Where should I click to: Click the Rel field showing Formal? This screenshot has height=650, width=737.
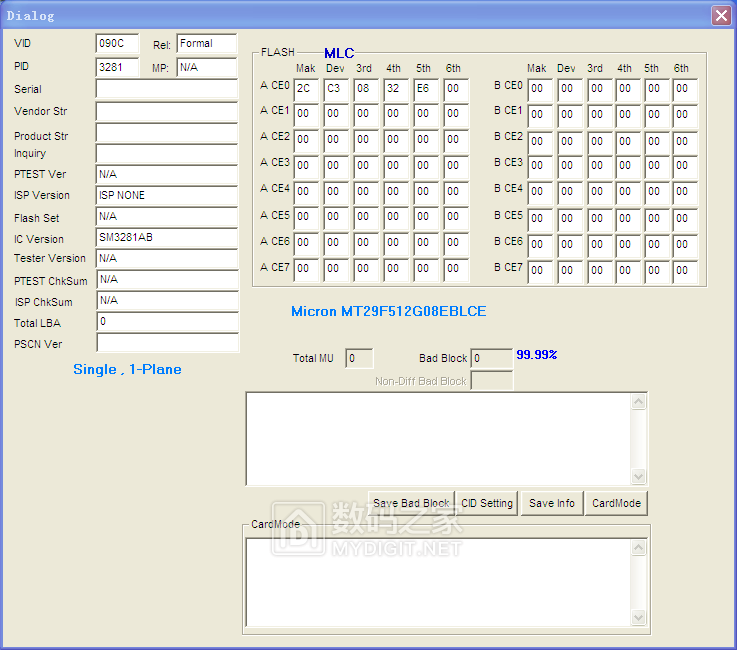[206, 44]
